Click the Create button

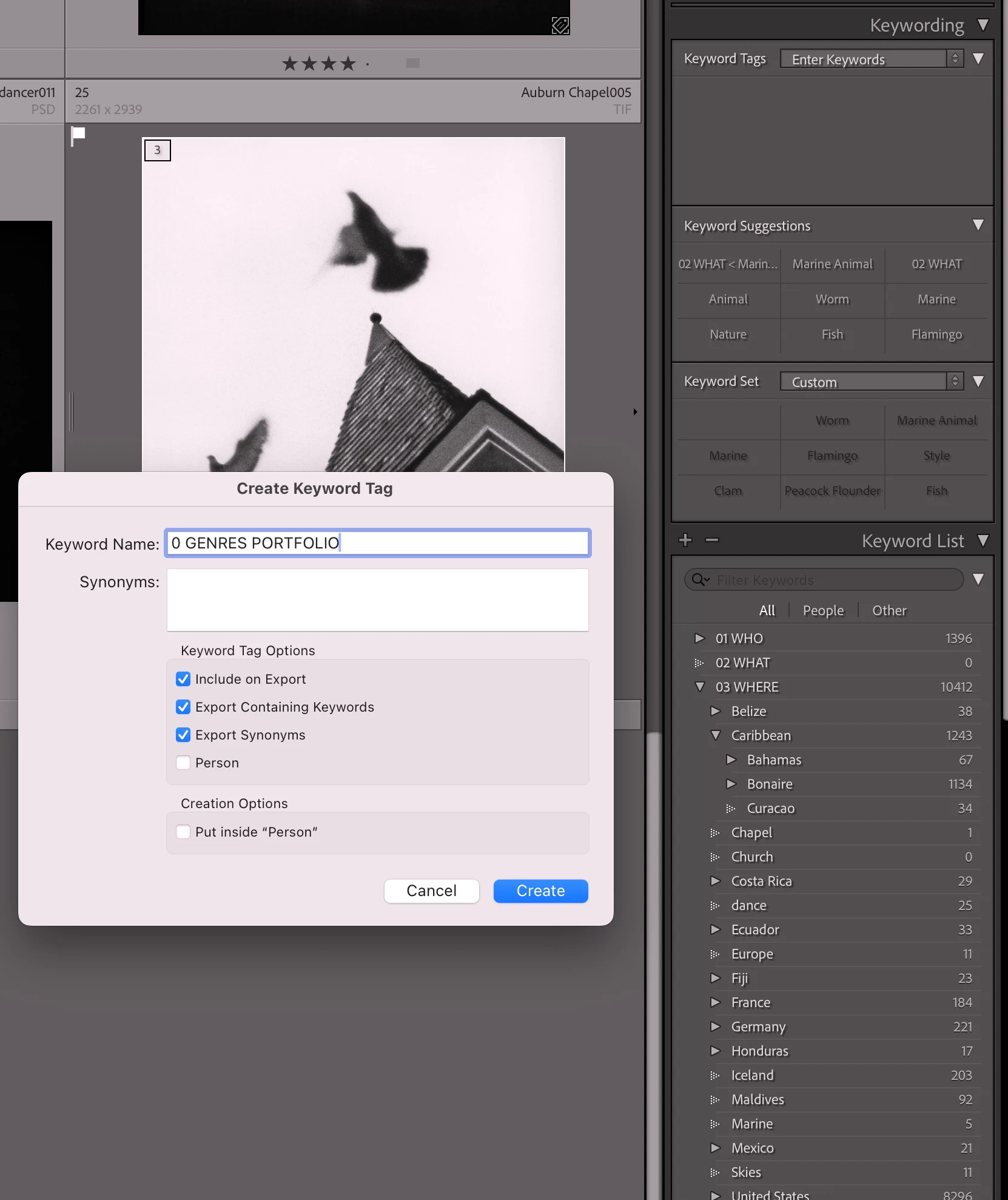tap(540, 891)
